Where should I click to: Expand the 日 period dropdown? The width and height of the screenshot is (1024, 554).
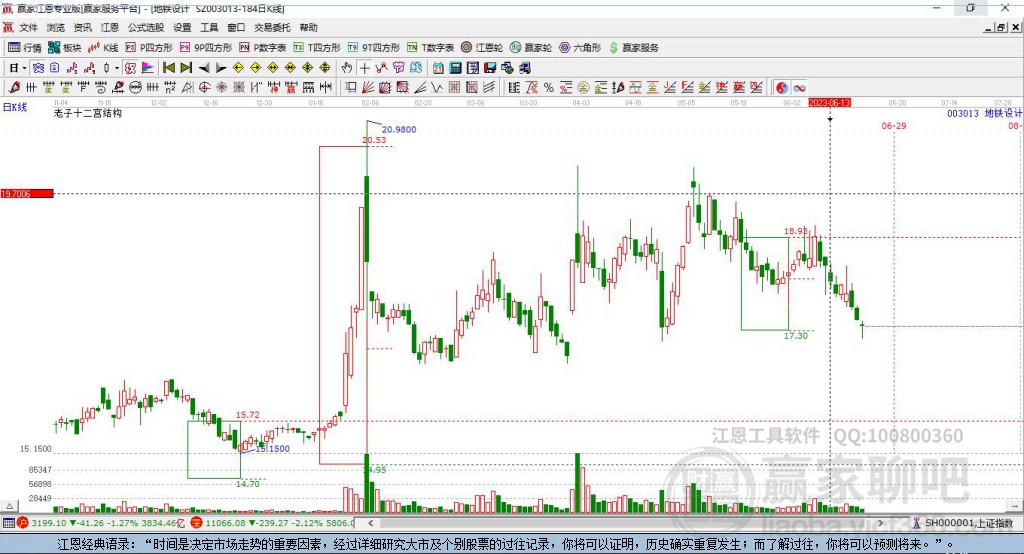click(x=24, y=68)
